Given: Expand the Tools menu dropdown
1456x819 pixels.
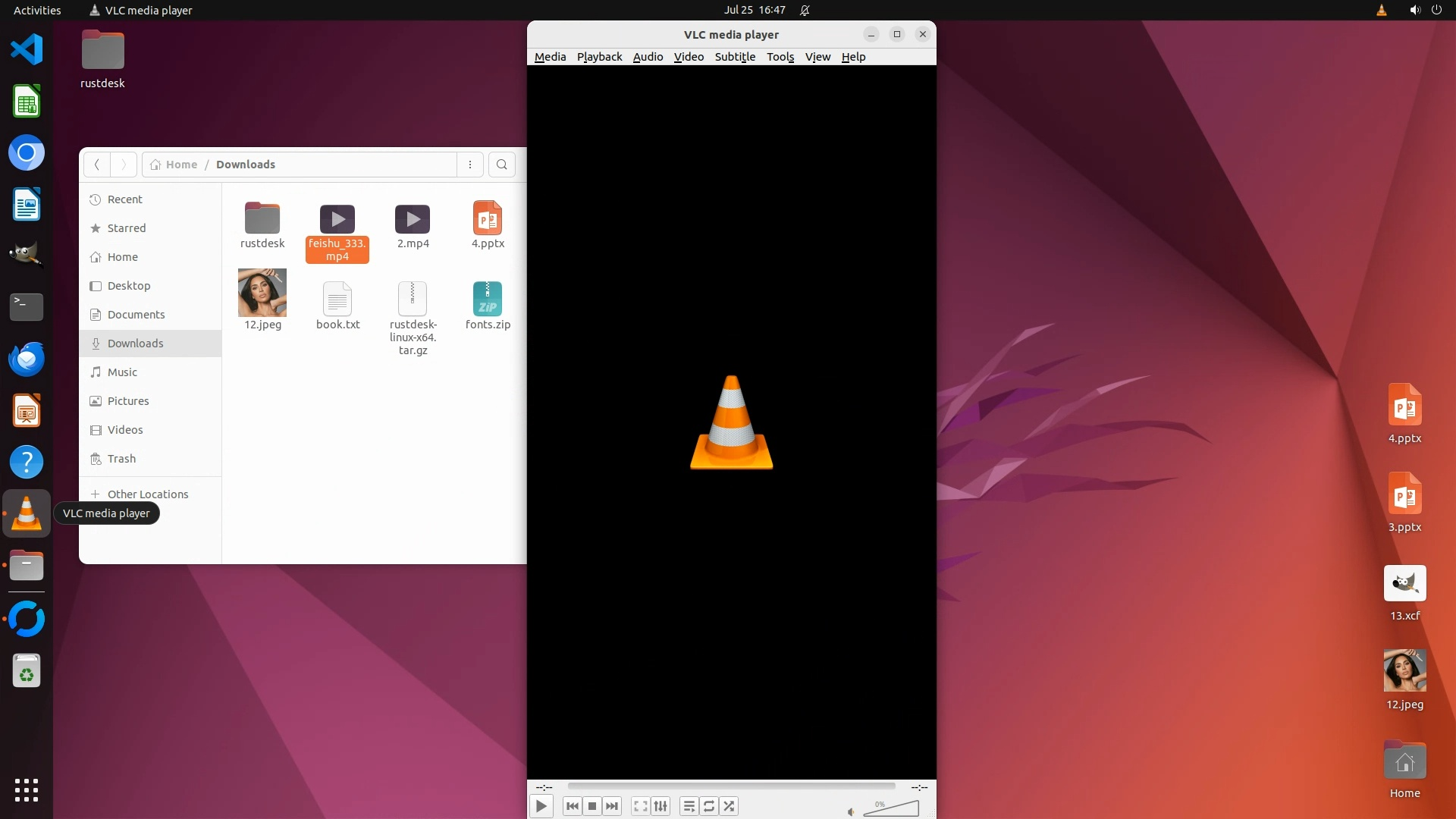Looking at the screenshot, I should (x=780, y=57).
